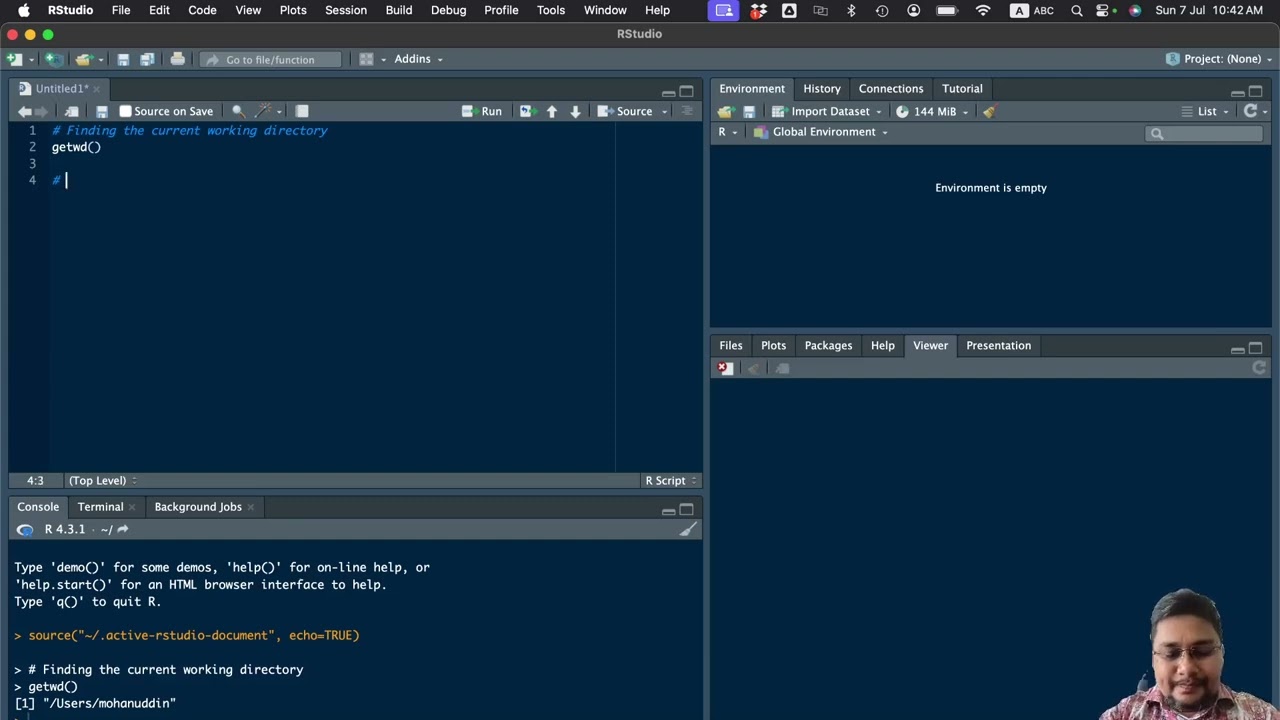Screen dimensions: 1280x720
Task: Open the Source options dropdown arrow
Action: (x=664, y=111)
